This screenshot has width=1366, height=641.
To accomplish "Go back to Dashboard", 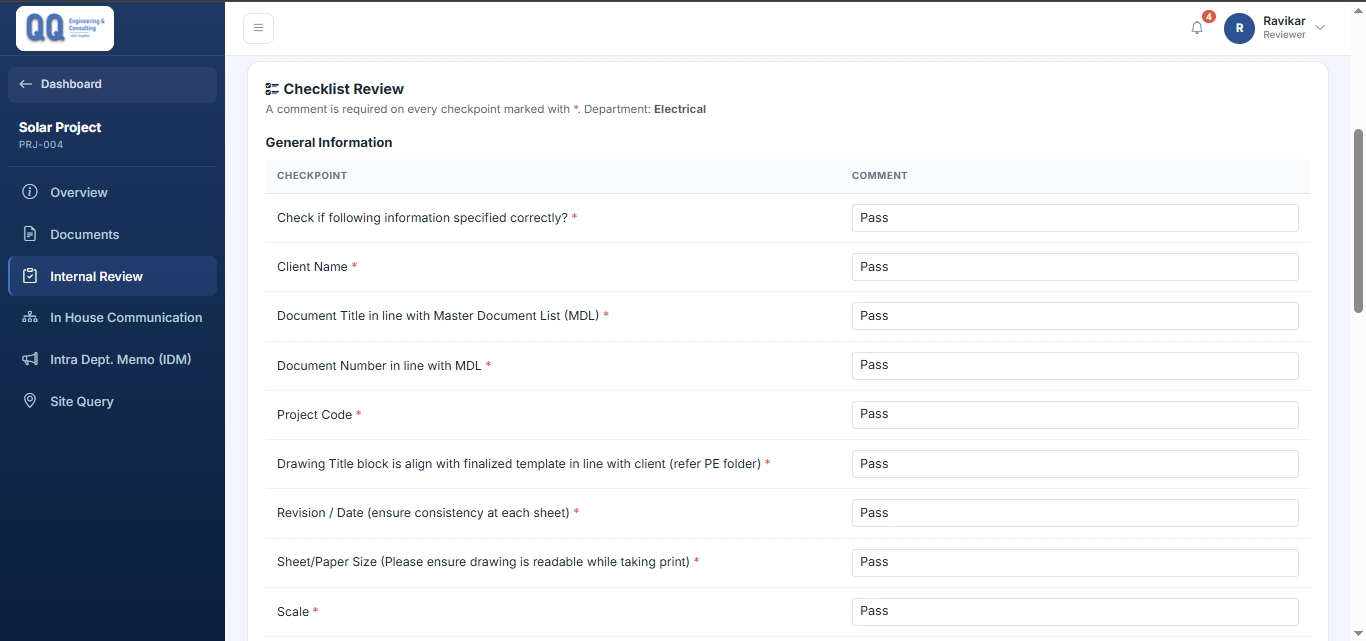I will click(112, 84).
